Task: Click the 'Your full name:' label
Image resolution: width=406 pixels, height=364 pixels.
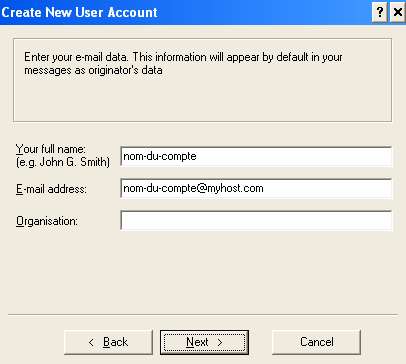Action: (51, 149)
